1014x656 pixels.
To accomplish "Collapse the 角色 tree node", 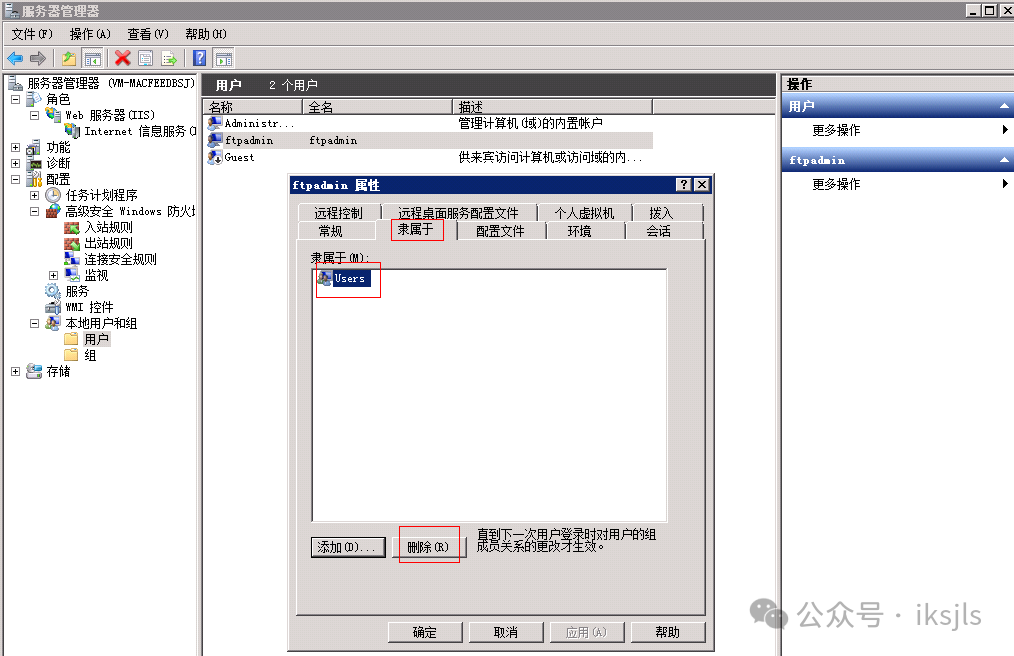I will coord(16,100).
